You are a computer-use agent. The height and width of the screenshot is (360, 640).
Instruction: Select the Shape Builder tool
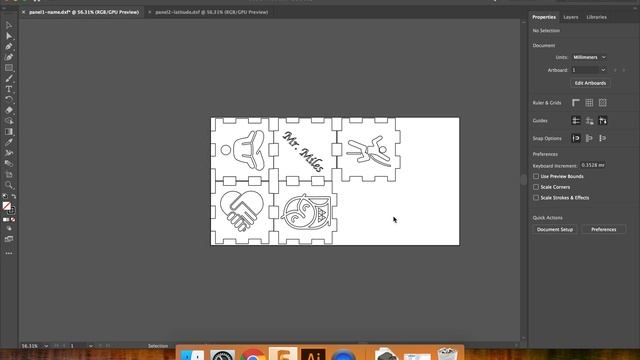(9, 121)
